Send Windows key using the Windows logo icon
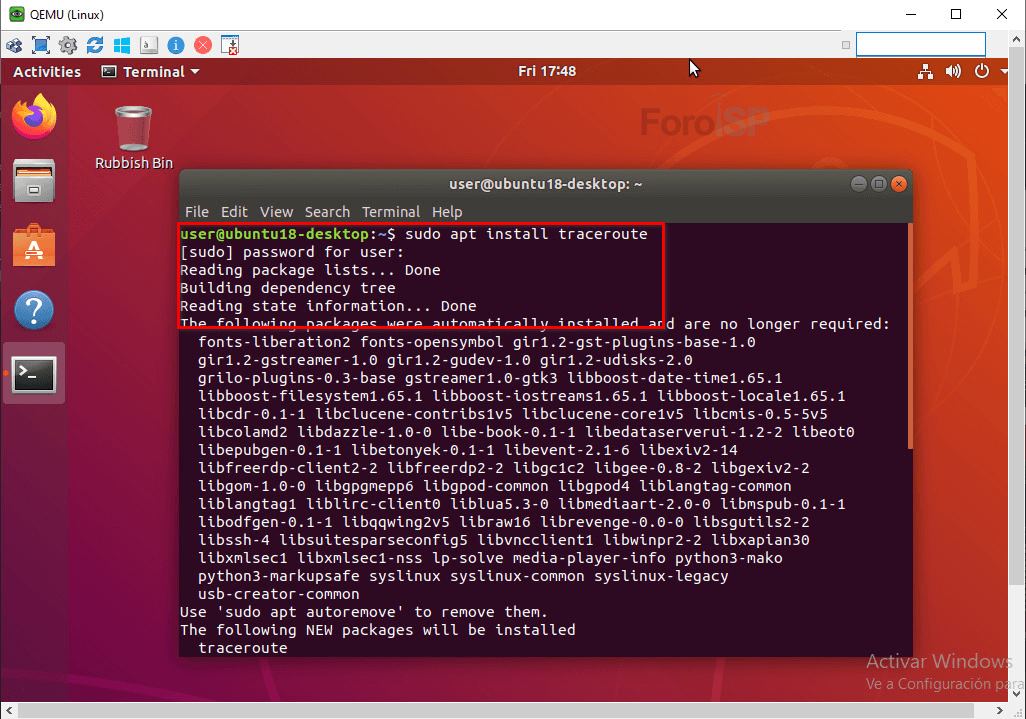 pyautogui.click(x=123, y=45)
